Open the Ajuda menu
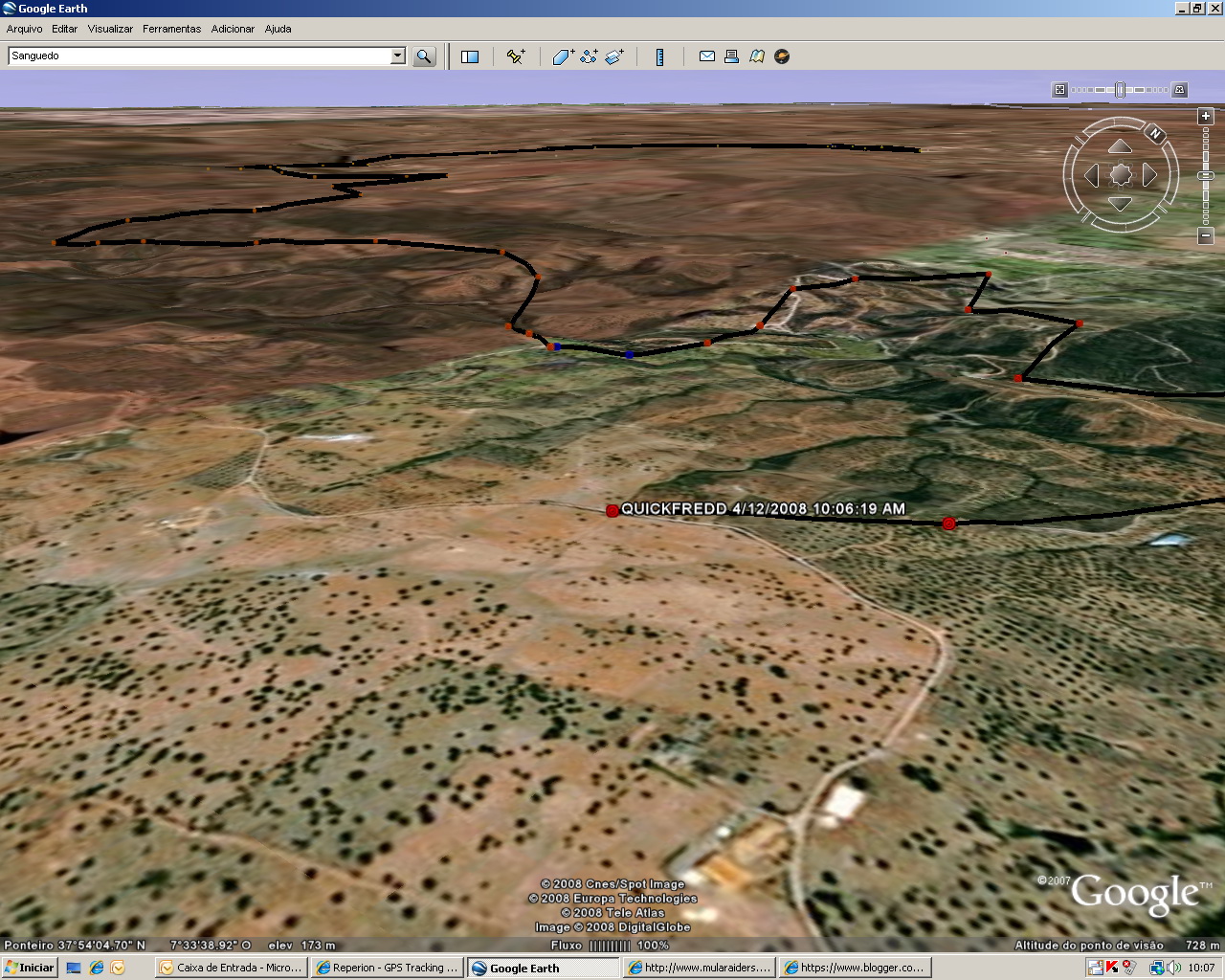This screenshot has width=1225, height=980. click(278, 29)
